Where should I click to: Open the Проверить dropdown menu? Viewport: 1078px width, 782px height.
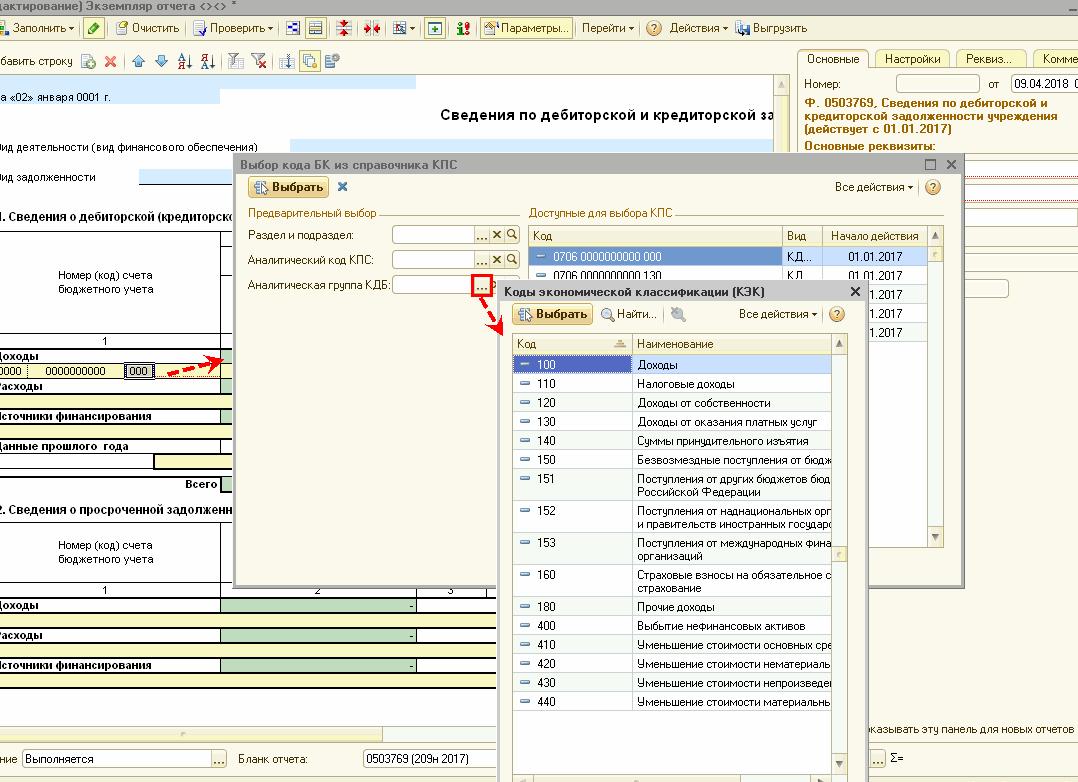tap(233, 28)
